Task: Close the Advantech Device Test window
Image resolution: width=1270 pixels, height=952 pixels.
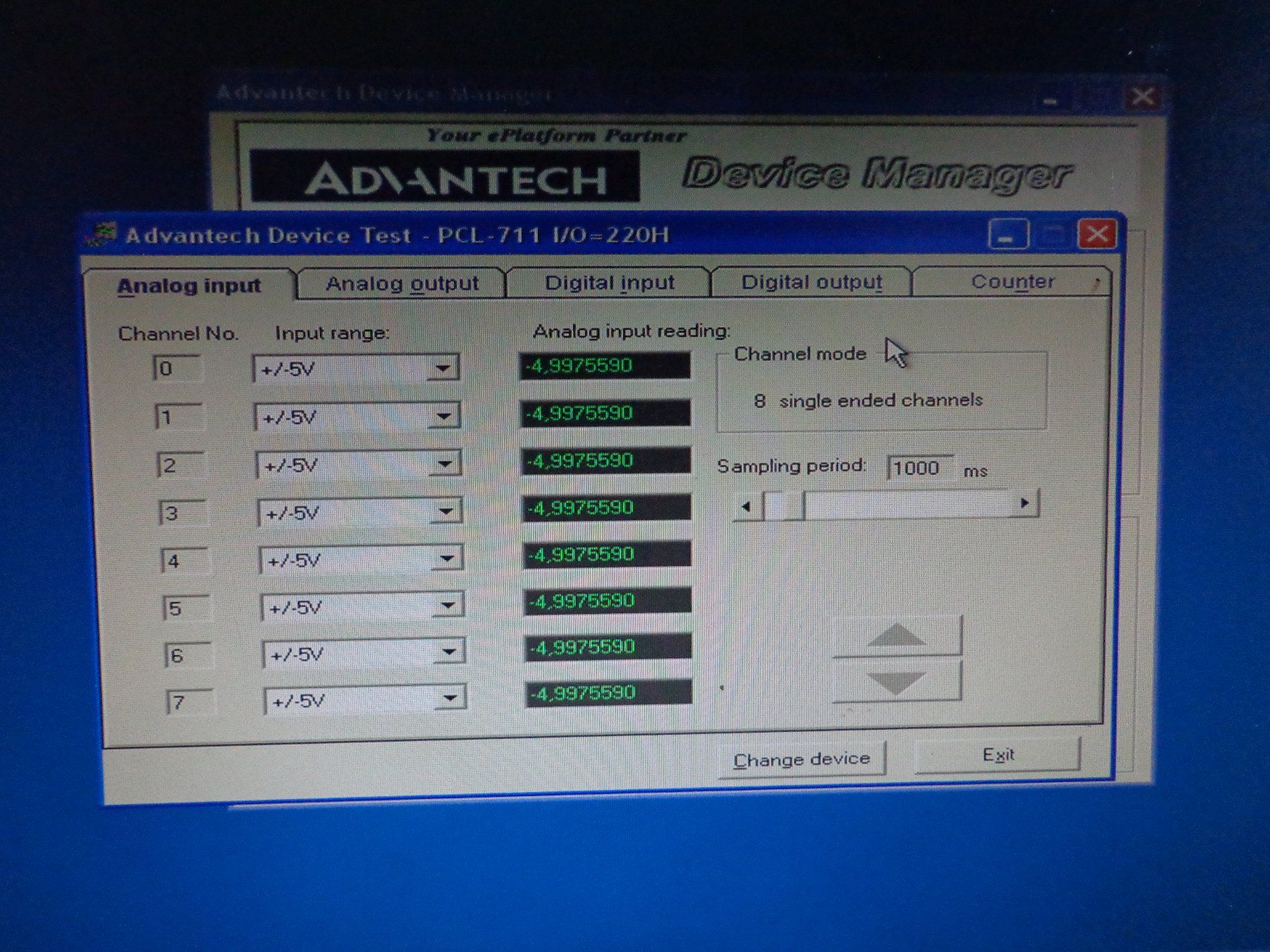Action: (x=1096, y=233)
